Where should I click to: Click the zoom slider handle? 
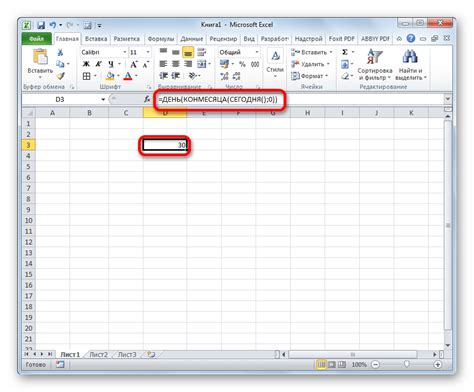pyautogui.click(x=406, y=364)
